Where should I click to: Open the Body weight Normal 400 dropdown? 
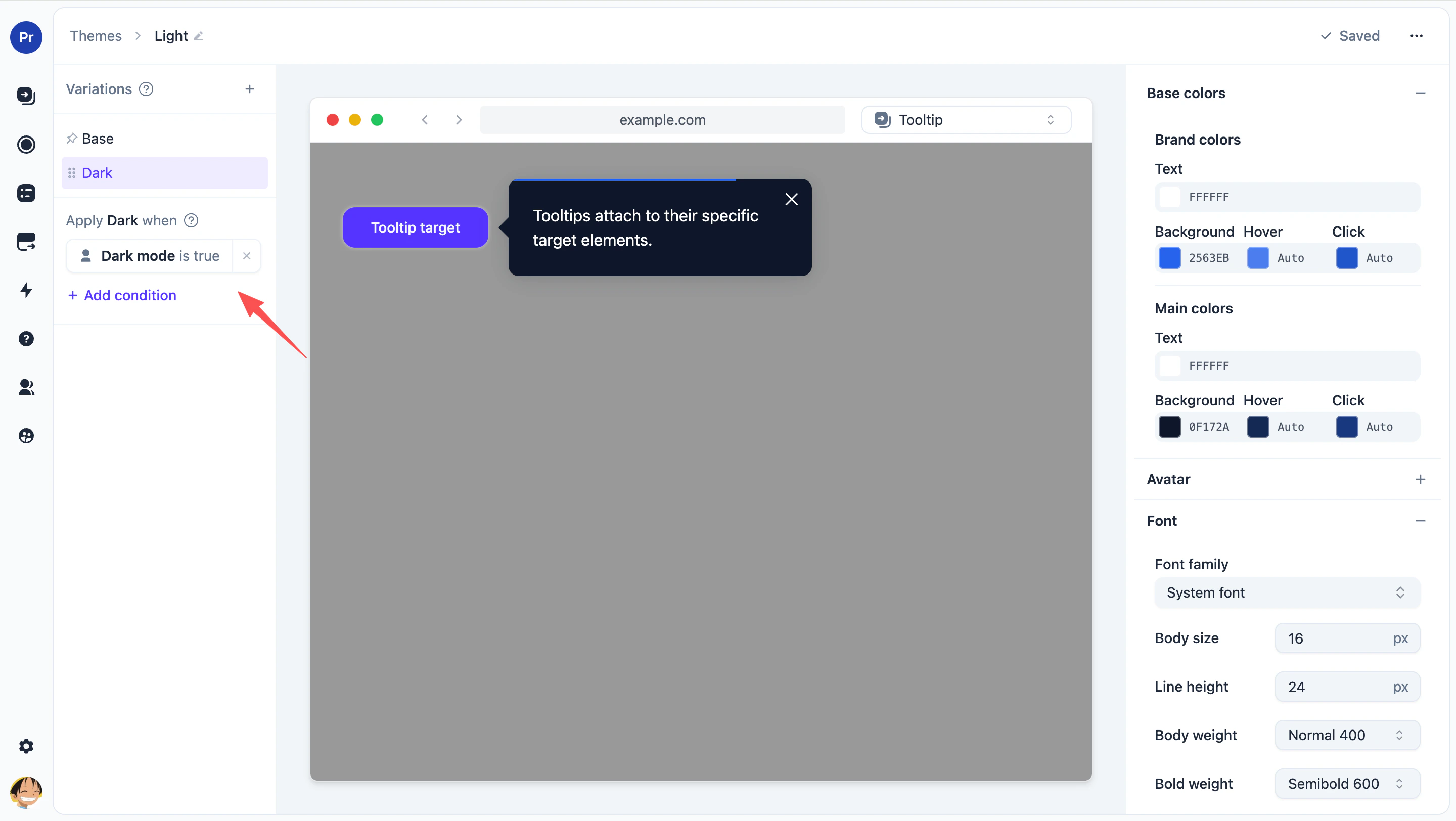(1347, 735)
